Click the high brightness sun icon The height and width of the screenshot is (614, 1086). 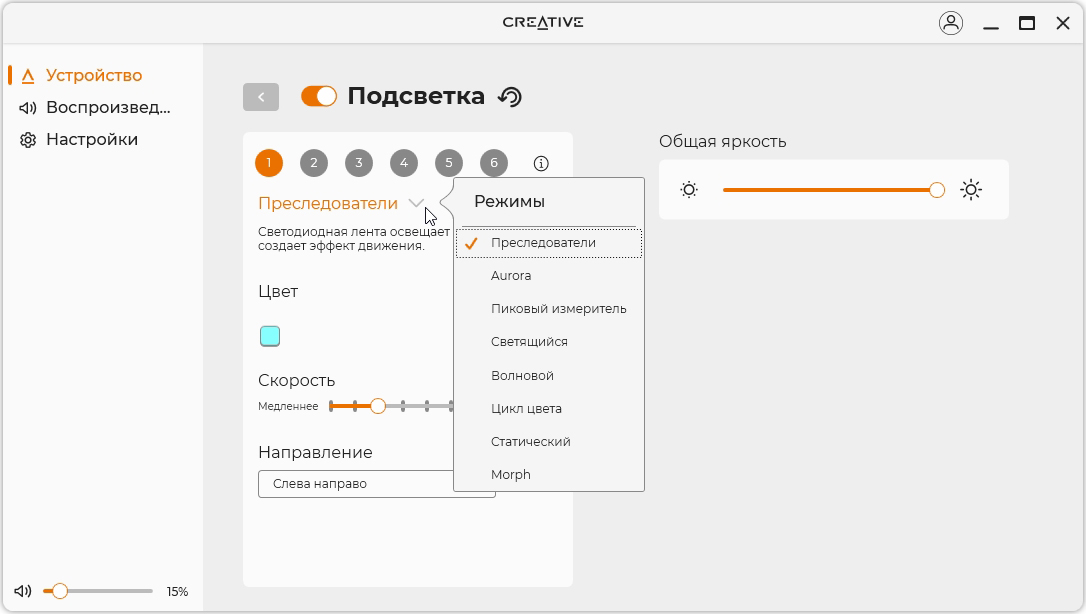click(971, 190)
